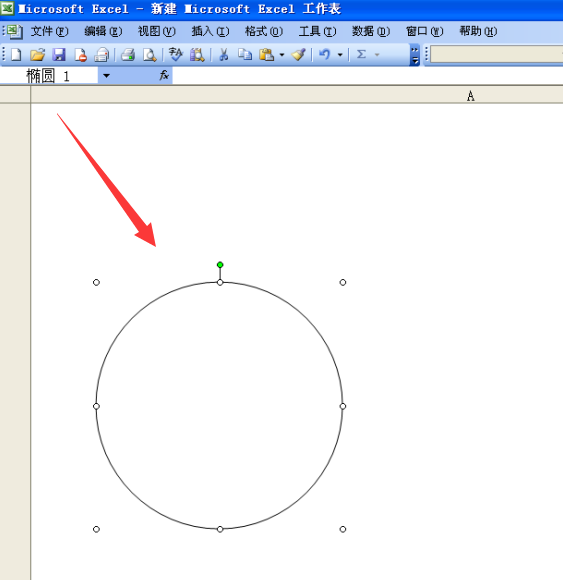Viewport: 563px width, 580px height.
Task: Cut selection with the scissors icon
Action: click(223, 55)
